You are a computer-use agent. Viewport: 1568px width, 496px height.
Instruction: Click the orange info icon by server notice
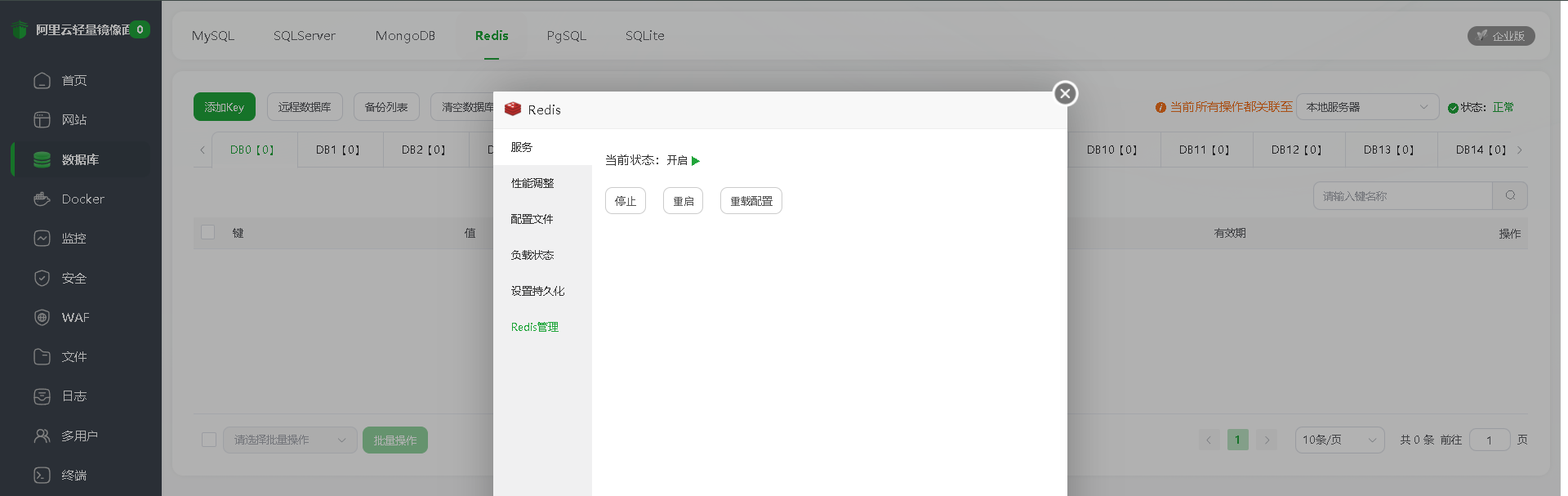coord(1160,108)
